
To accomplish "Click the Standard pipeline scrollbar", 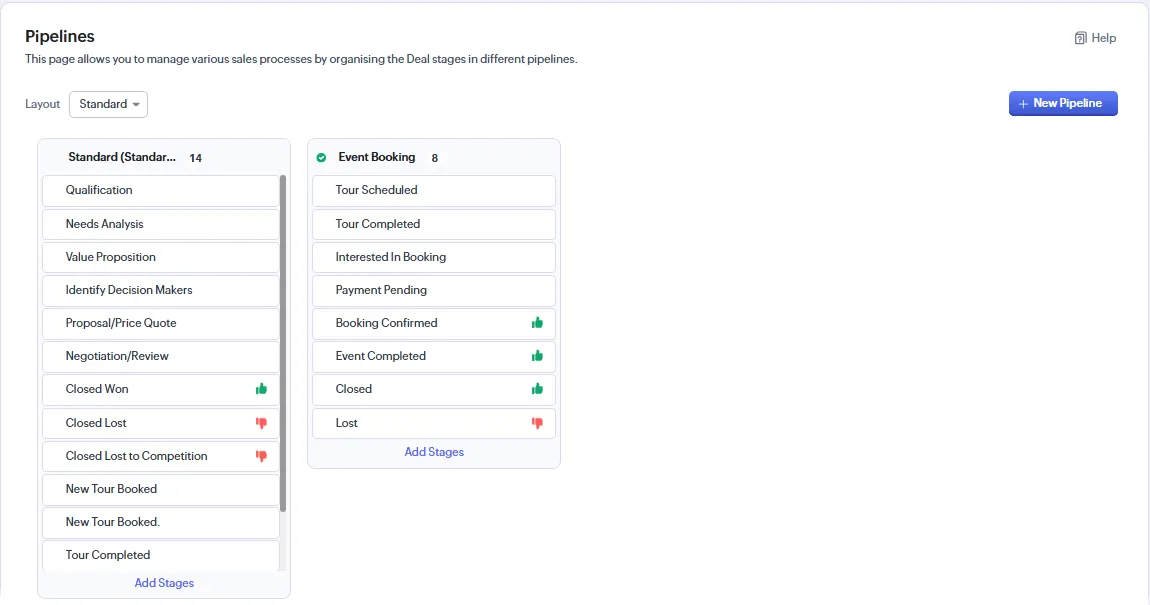I will click(x=283, y=343).
